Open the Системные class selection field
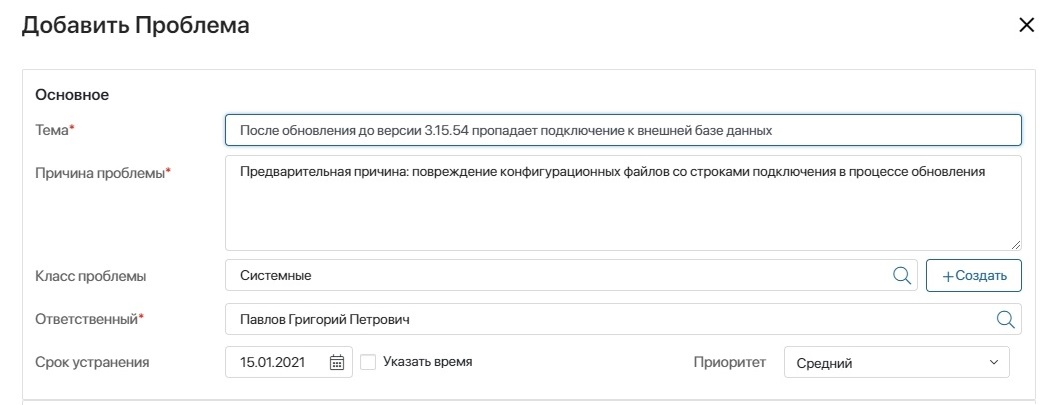The image size is (1040, 405). pyautogui.click(x=571, y=275)
